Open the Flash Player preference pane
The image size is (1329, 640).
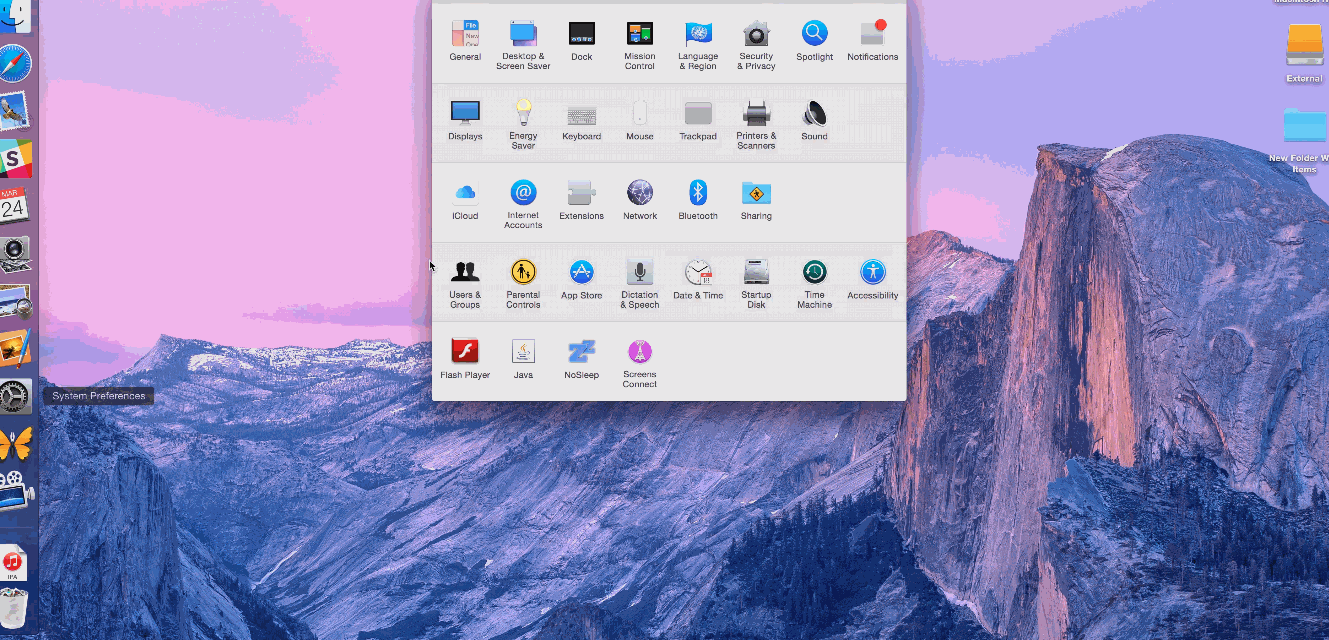(x=465, y=359)
